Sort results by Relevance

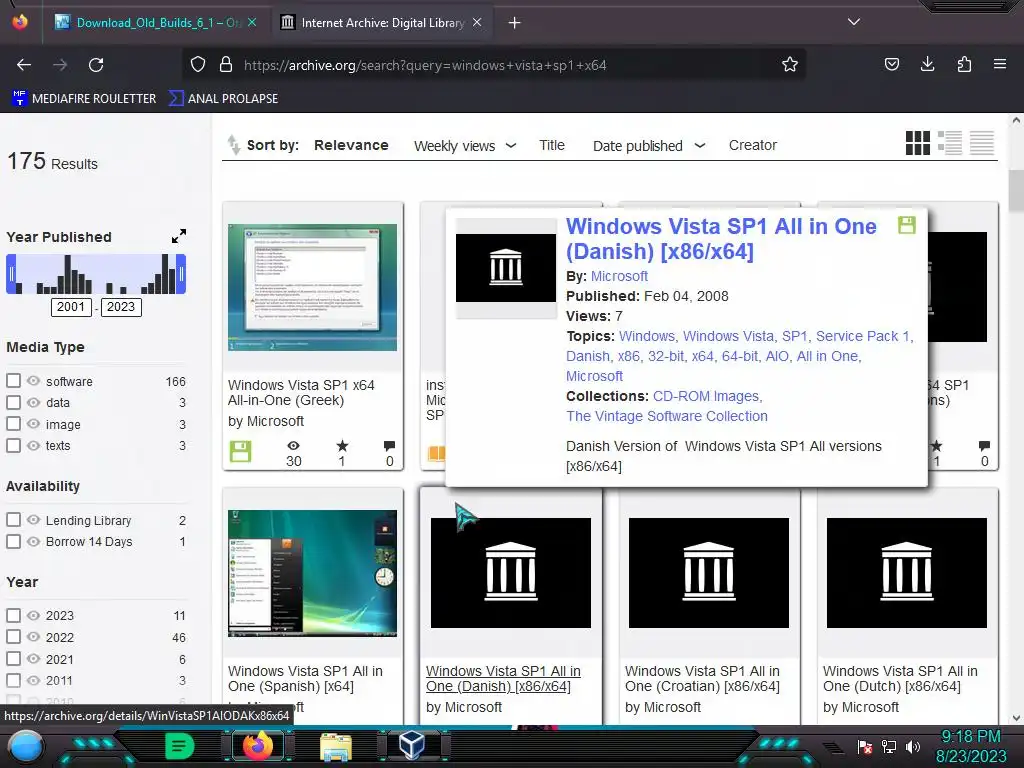click(x=351, y=145)
